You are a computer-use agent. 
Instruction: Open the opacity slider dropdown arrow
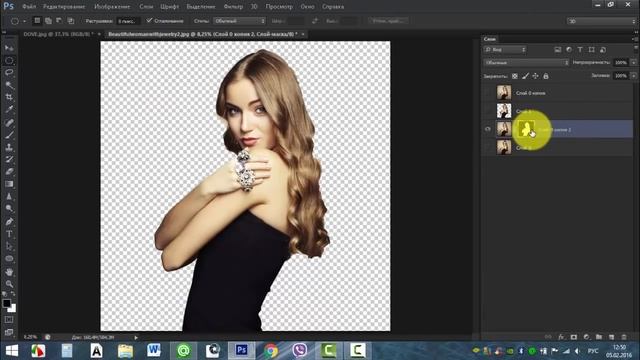(633, 62)
